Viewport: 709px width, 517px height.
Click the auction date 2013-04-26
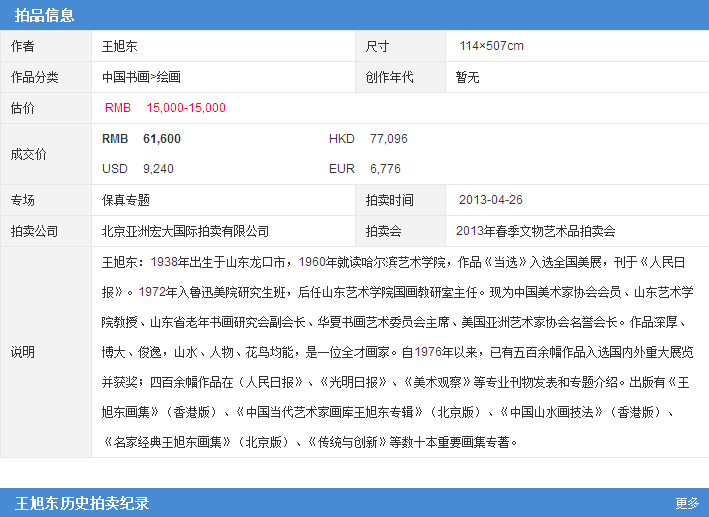click(490, 200)
